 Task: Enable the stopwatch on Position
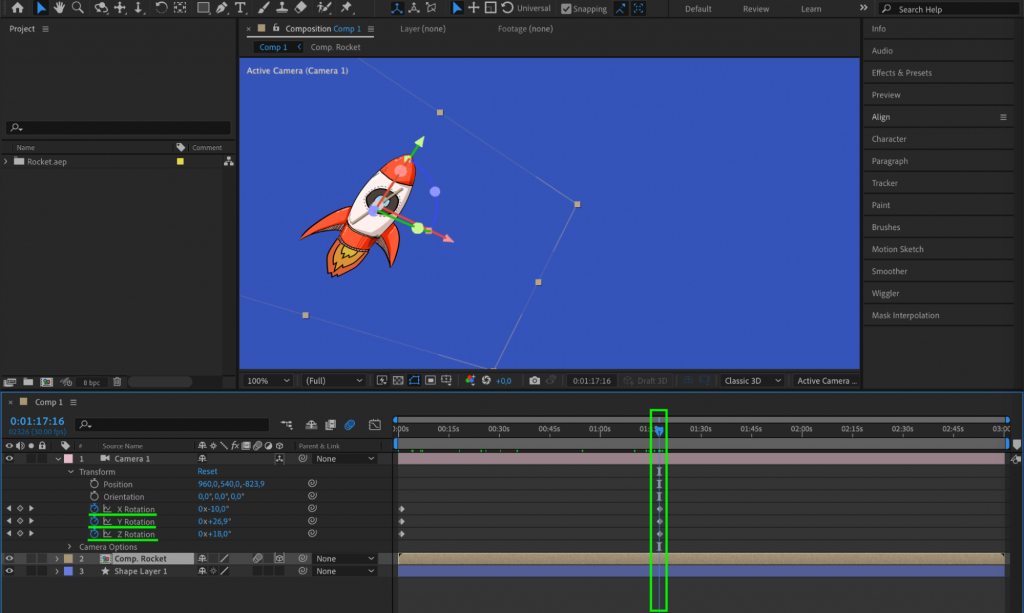point(93,485)
